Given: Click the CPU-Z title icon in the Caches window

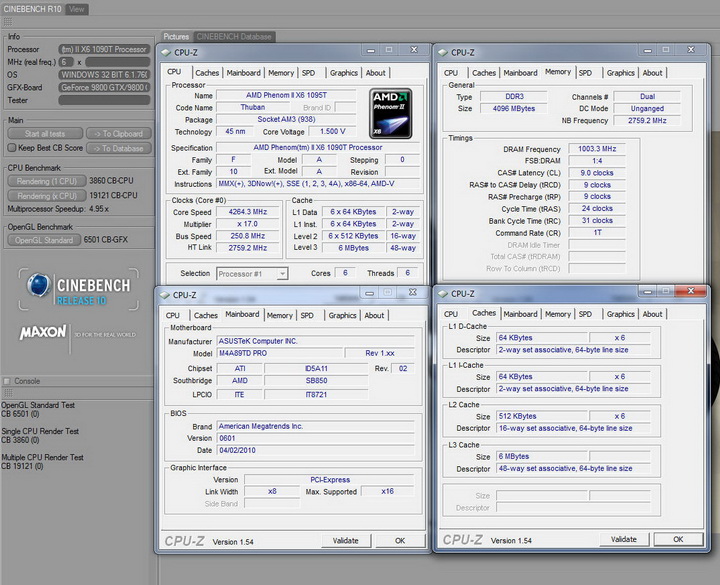Looking at the screenshot, I should pos(443,294).
